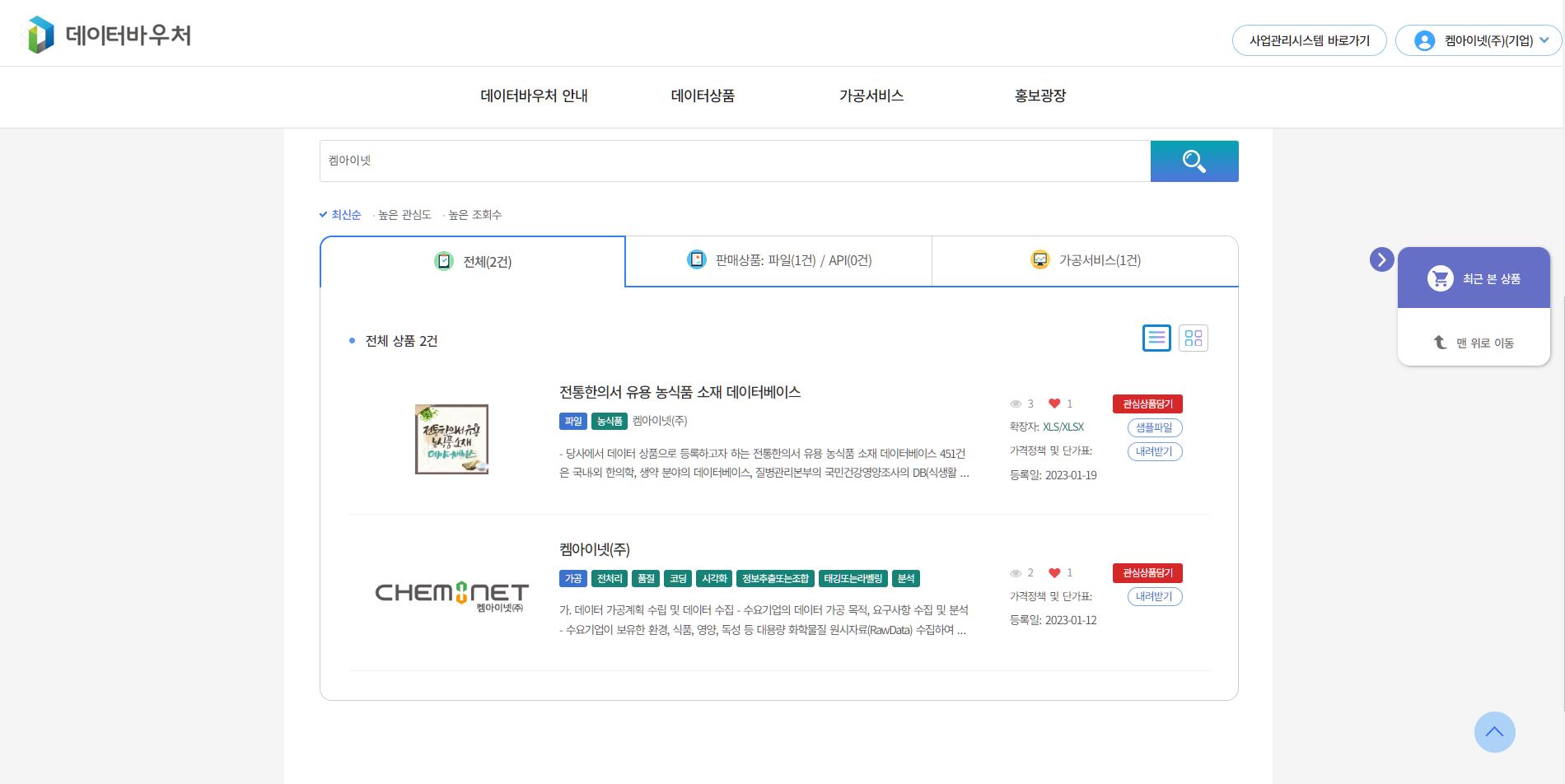The height and width of the screenshot is (784, 1565).
Task: Click 관심상품담기 for 전통한의서 product
Action: [x=1147, y=404]
